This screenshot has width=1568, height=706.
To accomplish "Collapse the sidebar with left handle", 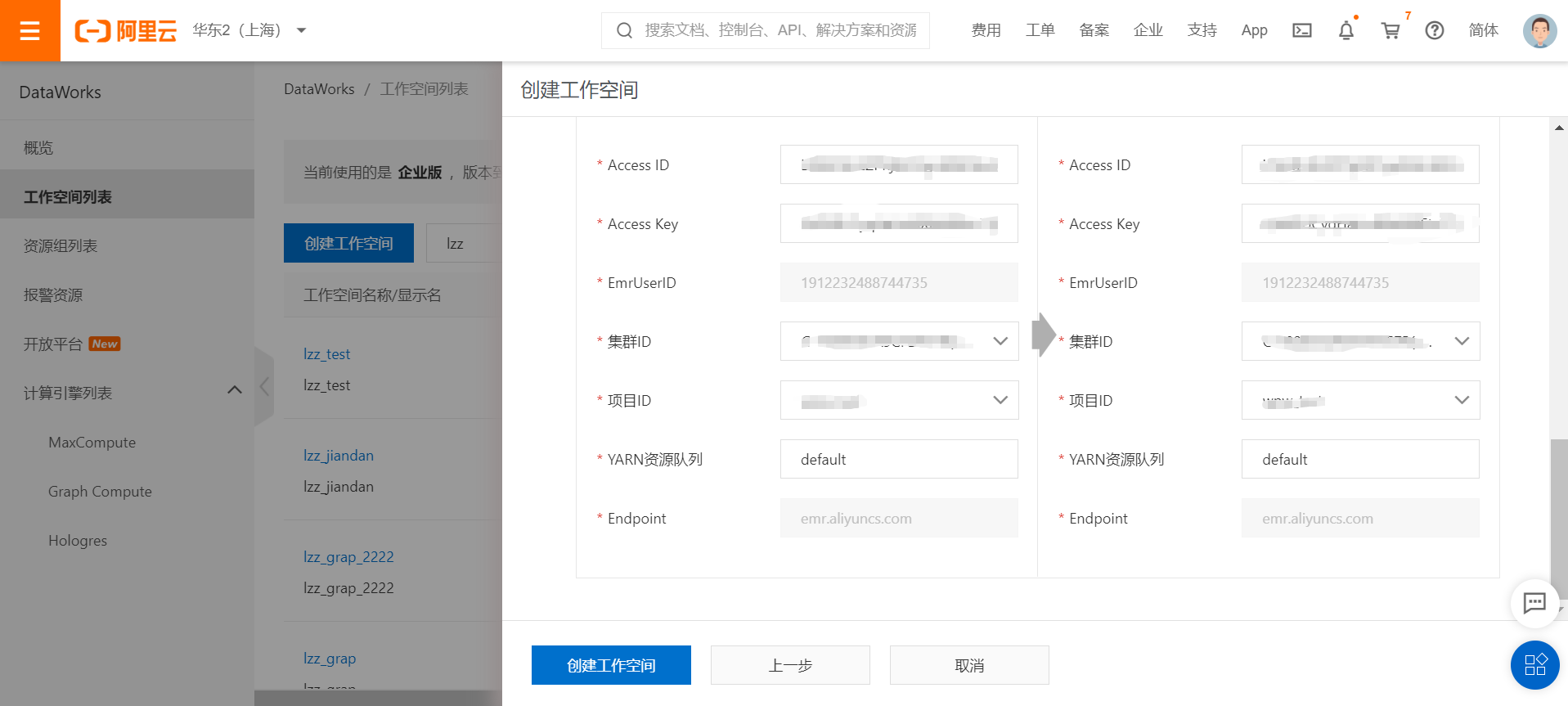I will click(264, 386).
